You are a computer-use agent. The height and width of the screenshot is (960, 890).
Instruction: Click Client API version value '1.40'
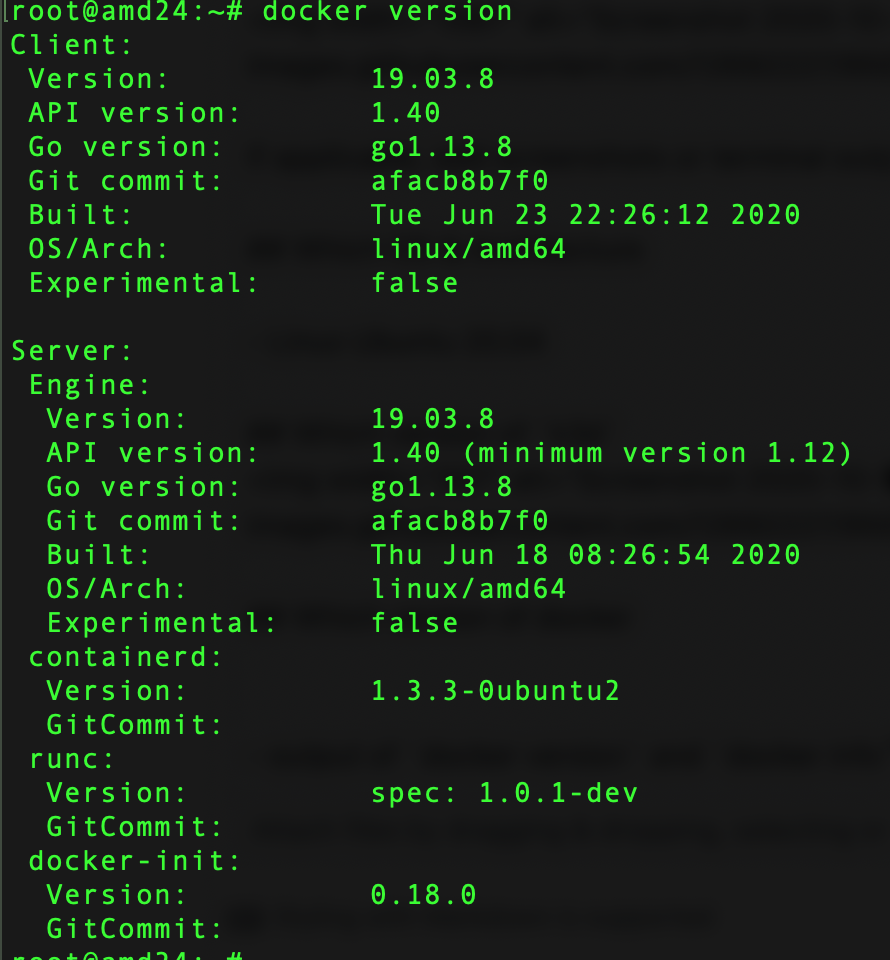pos(406,113)
